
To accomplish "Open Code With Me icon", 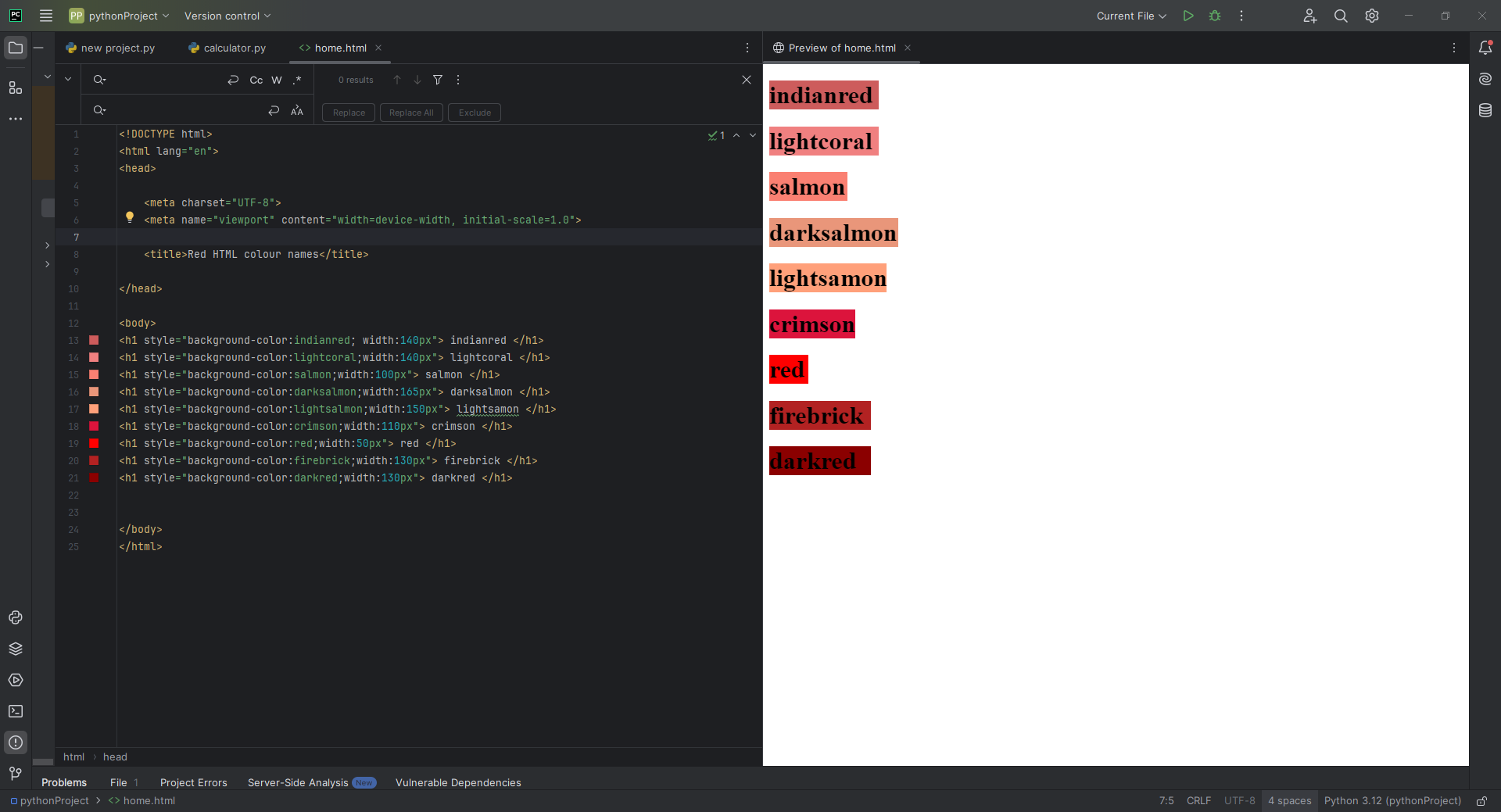I will tap(1310, 16).
